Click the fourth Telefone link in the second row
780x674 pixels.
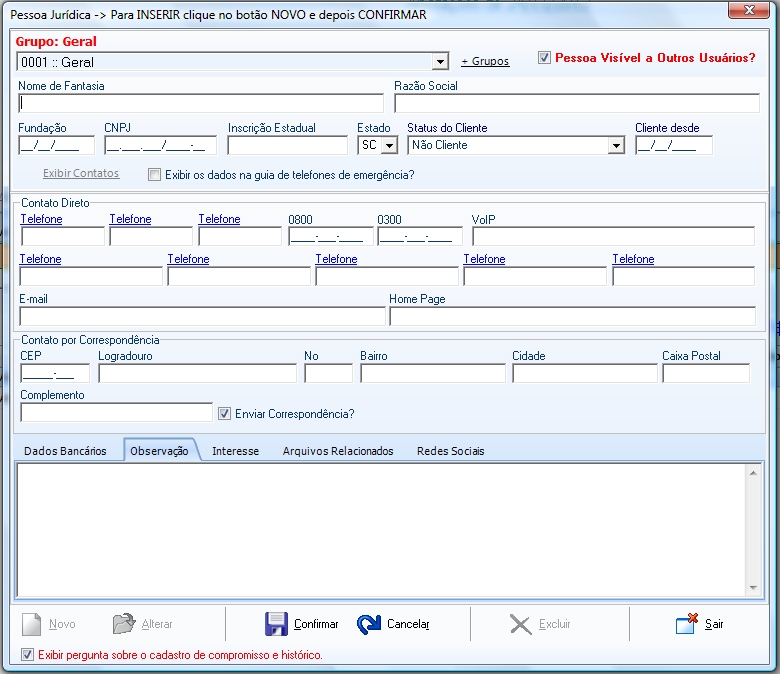pos(485,259)
